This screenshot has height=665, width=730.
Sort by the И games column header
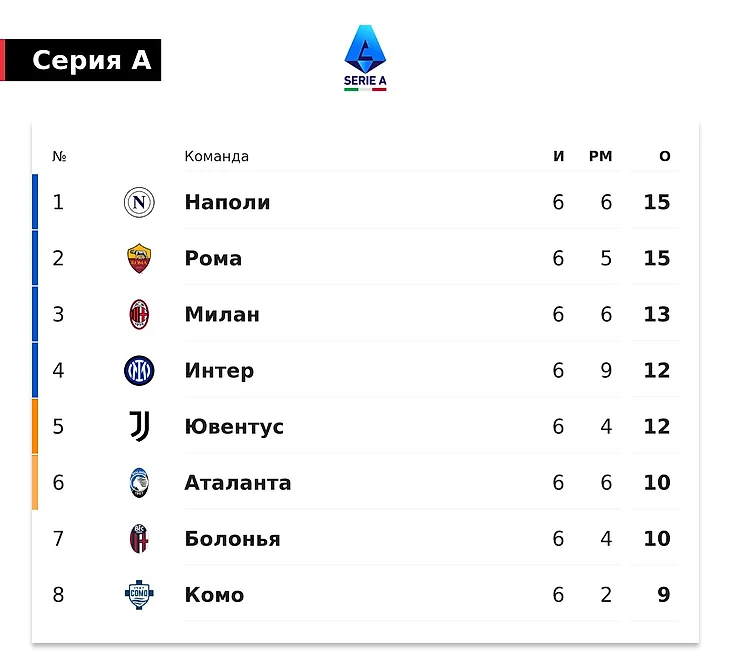click(558, 156)
